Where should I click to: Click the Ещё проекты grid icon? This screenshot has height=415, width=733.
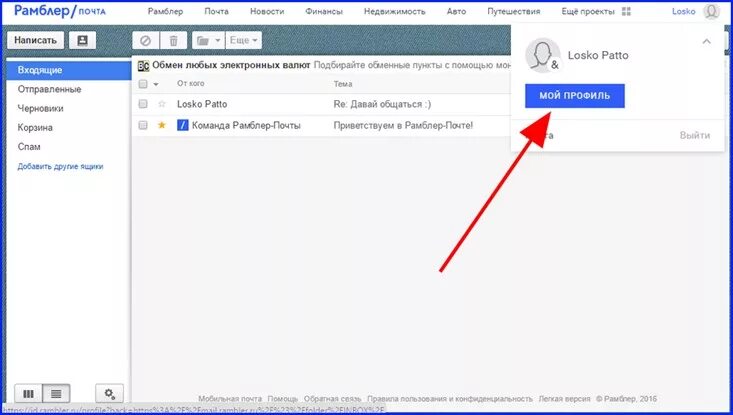pos(626,11)
